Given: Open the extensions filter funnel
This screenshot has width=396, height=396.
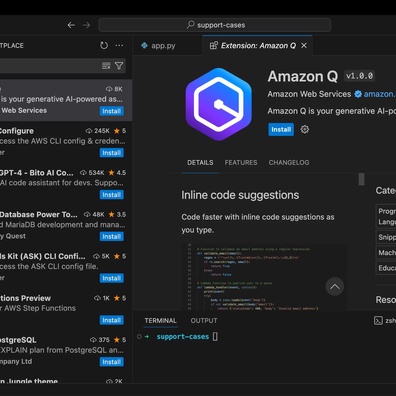Looking at the screenshot, I should [x=119, y=66].
